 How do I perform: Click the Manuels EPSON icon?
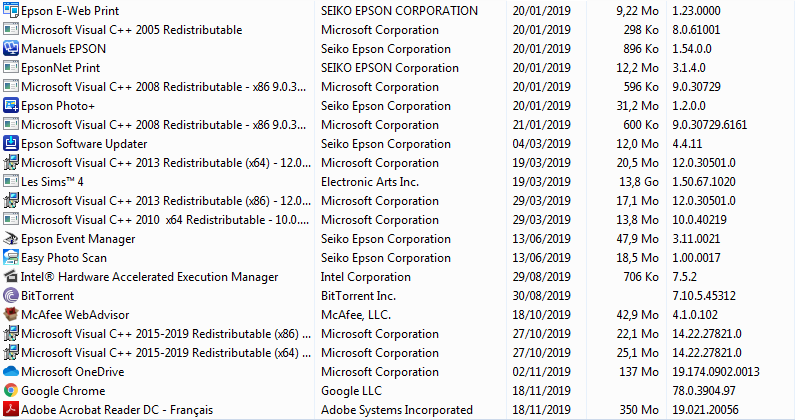coord(11,49)
